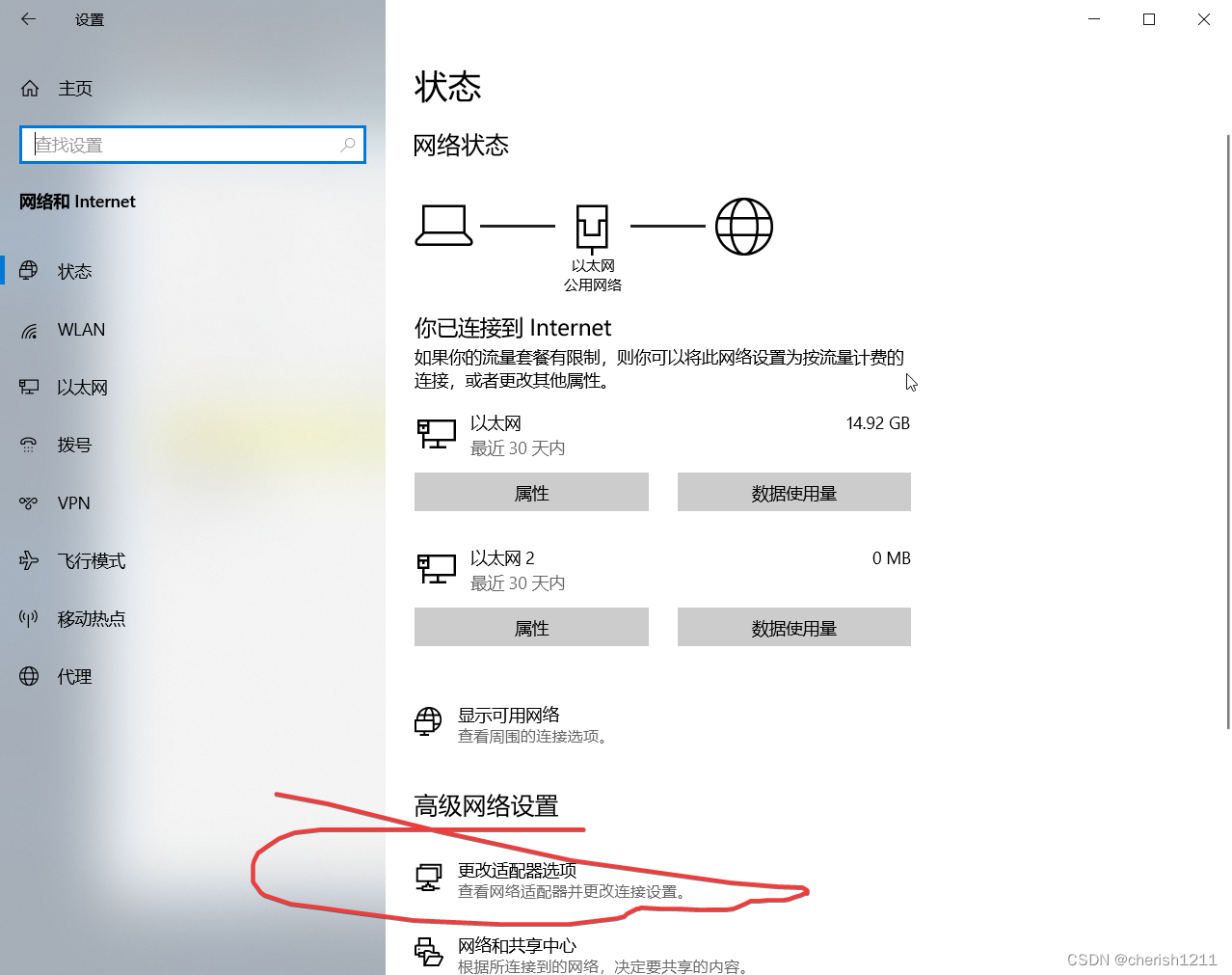Select the 以太网 monitor icon in sidebar
The image size is (1232, 975).
tap(29, 388)
